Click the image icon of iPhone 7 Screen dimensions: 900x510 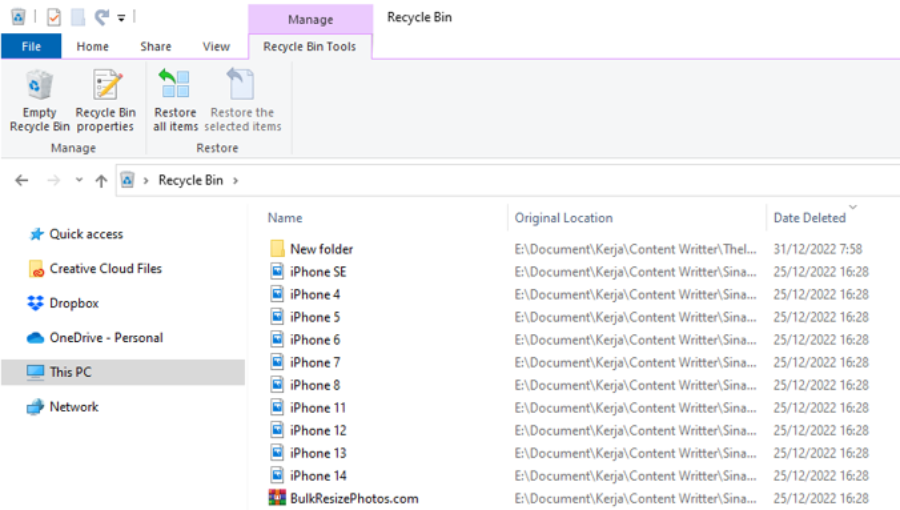point(277,361)
